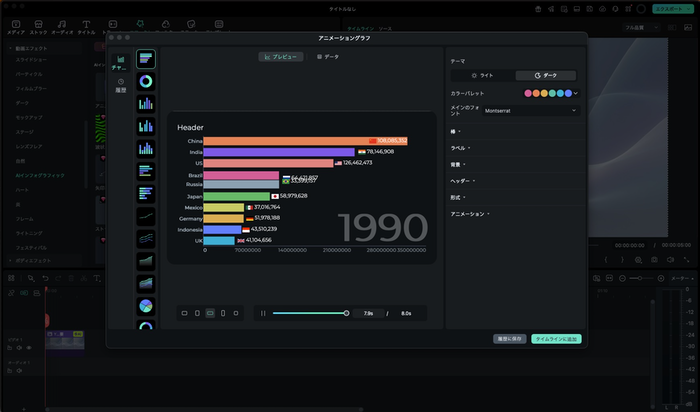Expand the アニメーション settings section
700x412 pixels.
(x=470, y=214)
